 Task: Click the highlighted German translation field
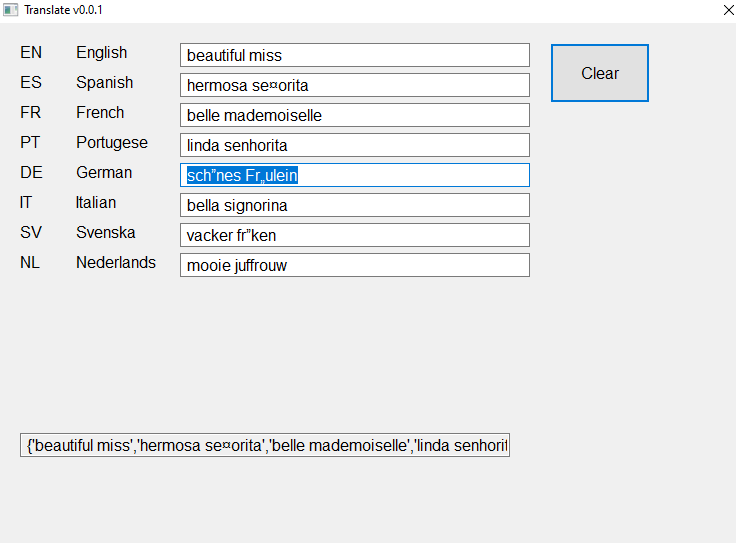[354, 175]
